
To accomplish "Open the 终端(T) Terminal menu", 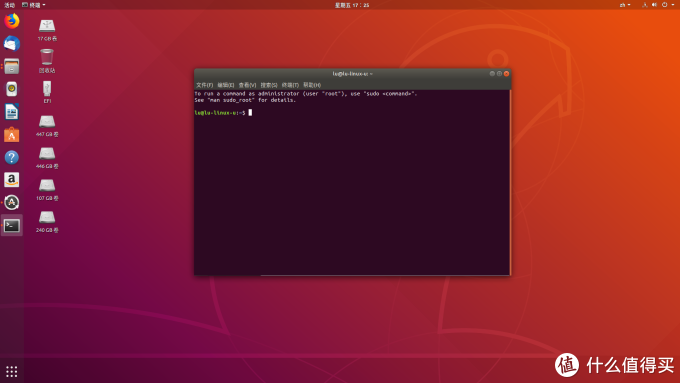I will pos(290,85).
